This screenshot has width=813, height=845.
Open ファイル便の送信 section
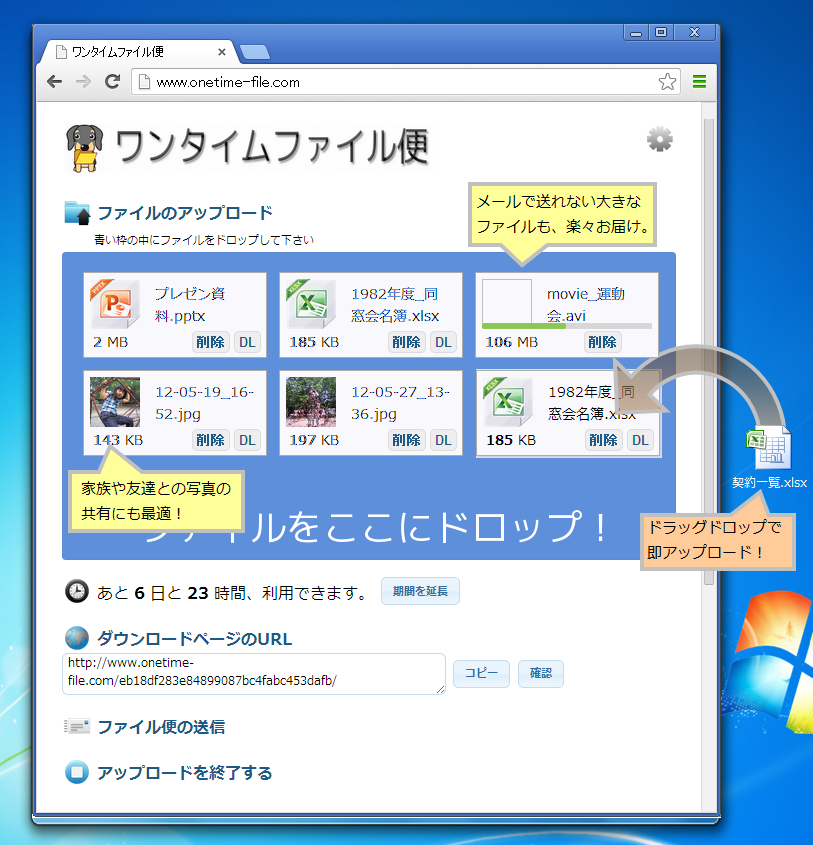tap(161, 727)
